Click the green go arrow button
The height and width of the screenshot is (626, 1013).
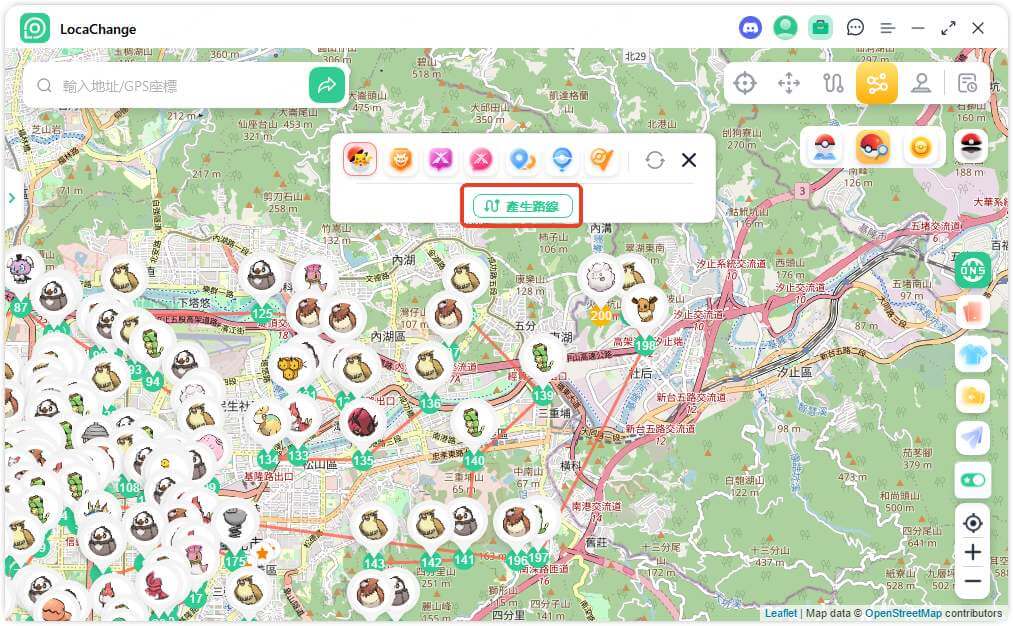pos(326,85)
